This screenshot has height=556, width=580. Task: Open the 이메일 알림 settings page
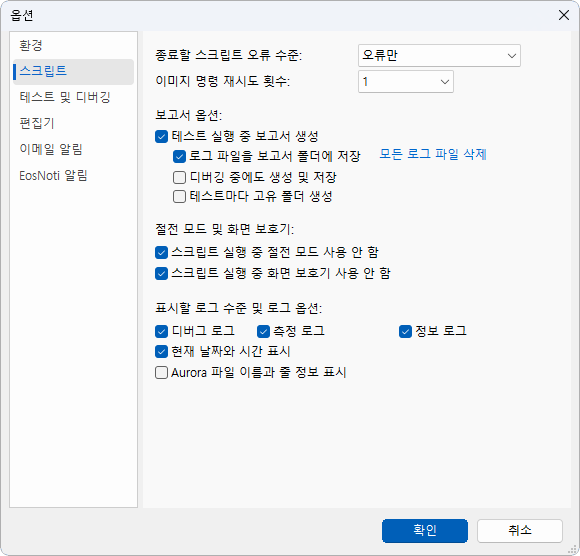click(73, 149)
